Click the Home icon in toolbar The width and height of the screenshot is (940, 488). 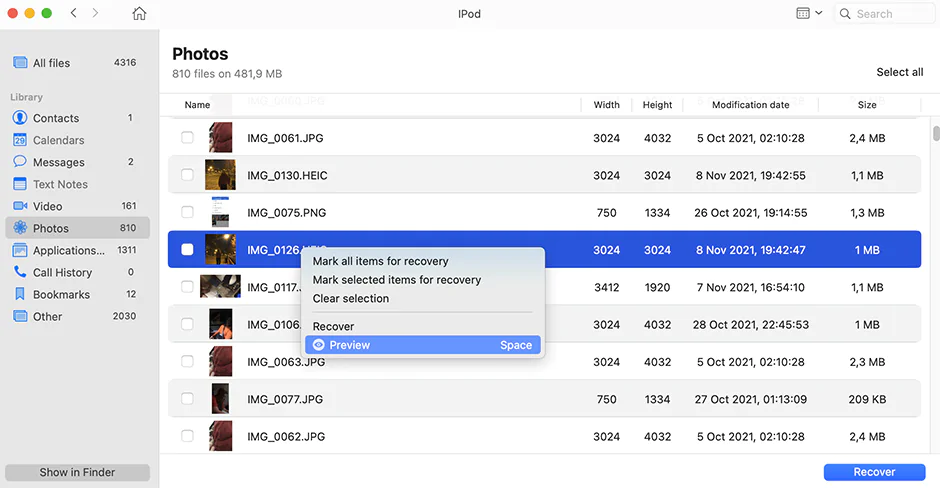click(x=139, y=14)
